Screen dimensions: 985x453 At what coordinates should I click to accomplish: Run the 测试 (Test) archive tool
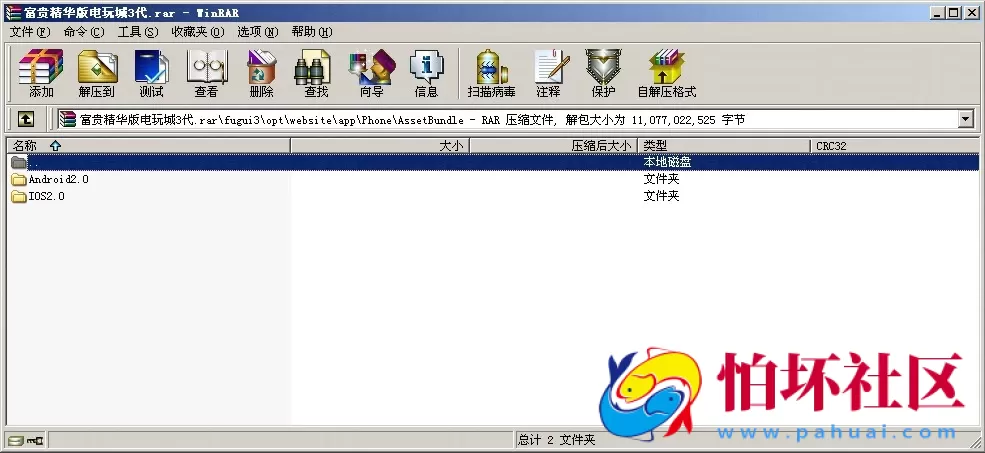click(x=151, y=74)
